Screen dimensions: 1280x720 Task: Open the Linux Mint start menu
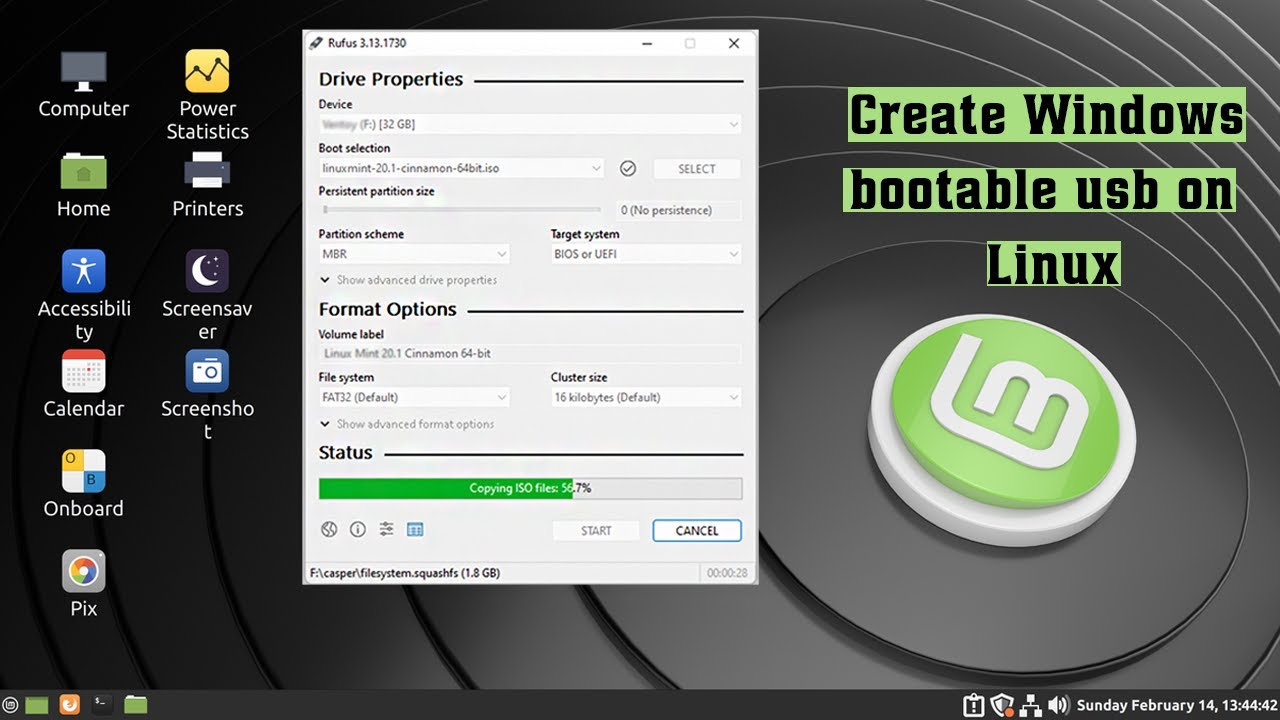tap(11, 705)
